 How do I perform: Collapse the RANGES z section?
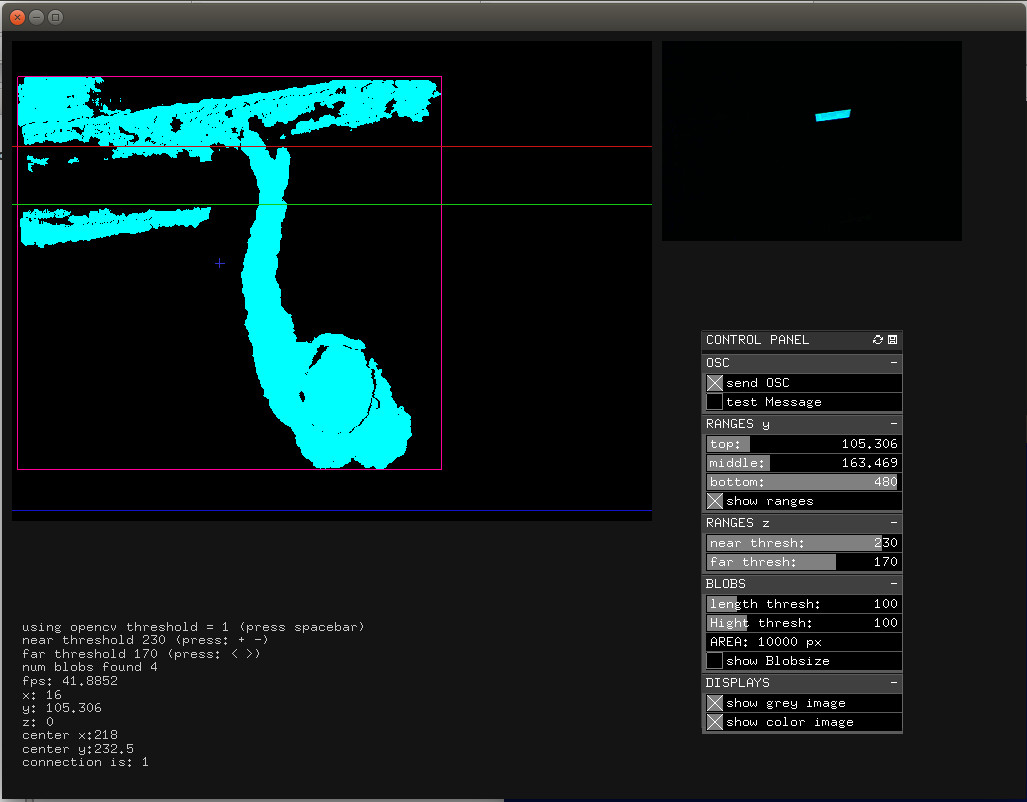pos(895,523)
